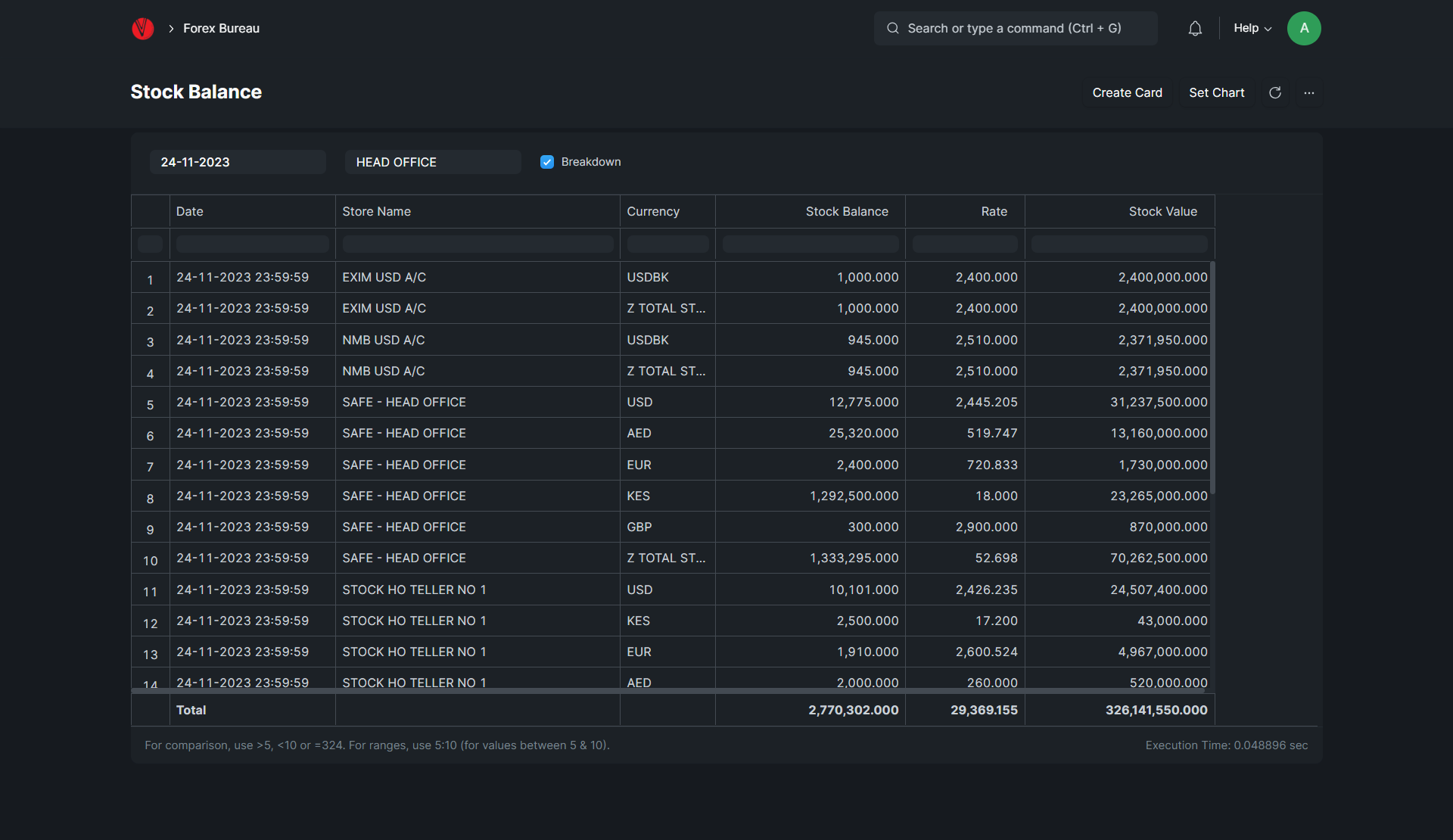Click the Set Chart button

pyautogui.click(x=1216, y=92)
